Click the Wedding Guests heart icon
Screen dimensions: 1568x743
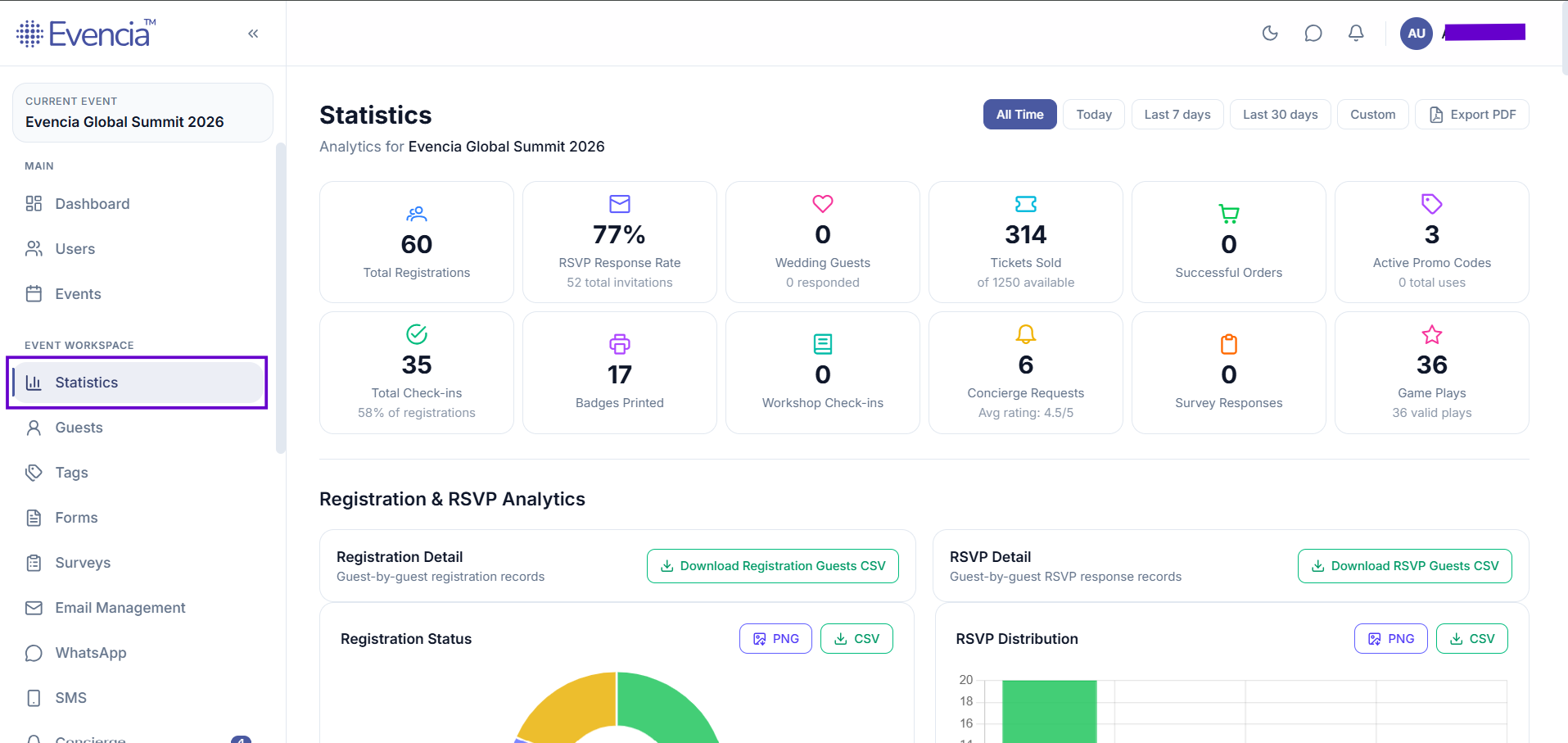823,204
